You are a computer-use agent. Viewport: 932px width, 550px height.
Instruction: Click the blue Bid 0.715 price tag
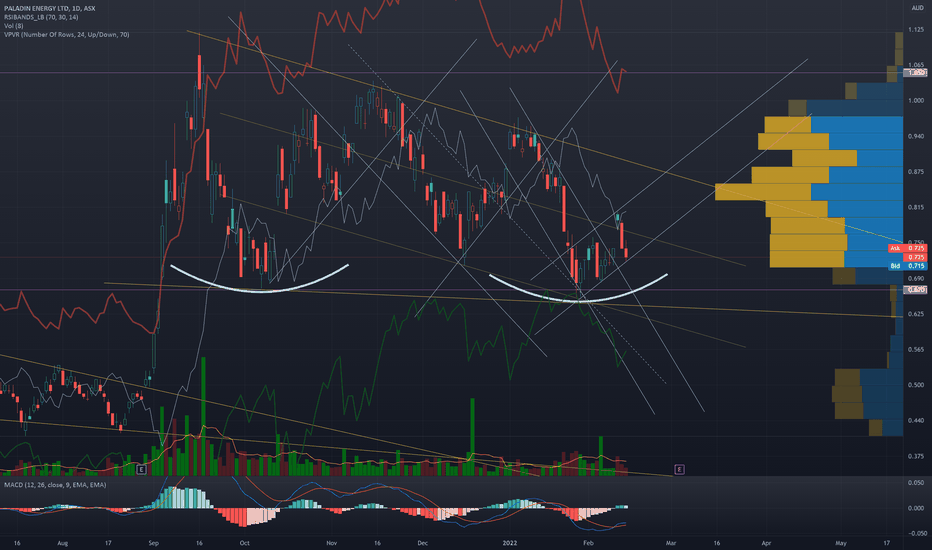(908, 266)
